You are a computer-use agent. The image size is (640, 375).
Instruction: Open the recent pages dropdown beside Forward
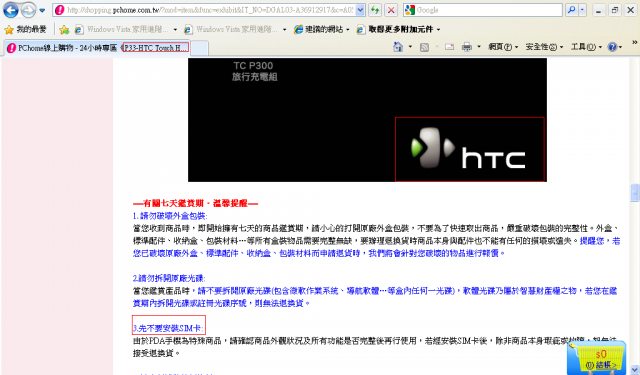click(42, 10)
